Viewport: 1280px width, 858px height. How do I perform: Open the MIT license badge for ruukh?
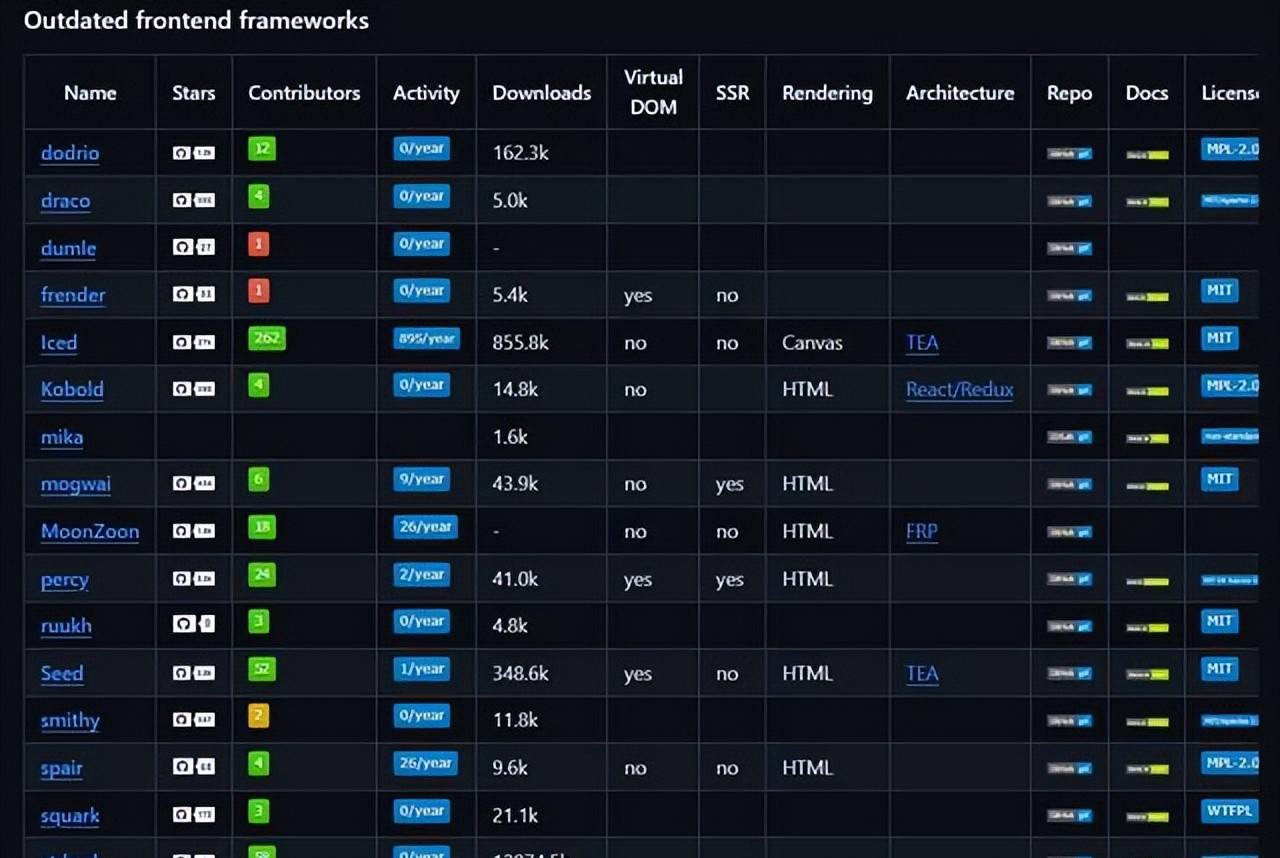coord(1220,621)
